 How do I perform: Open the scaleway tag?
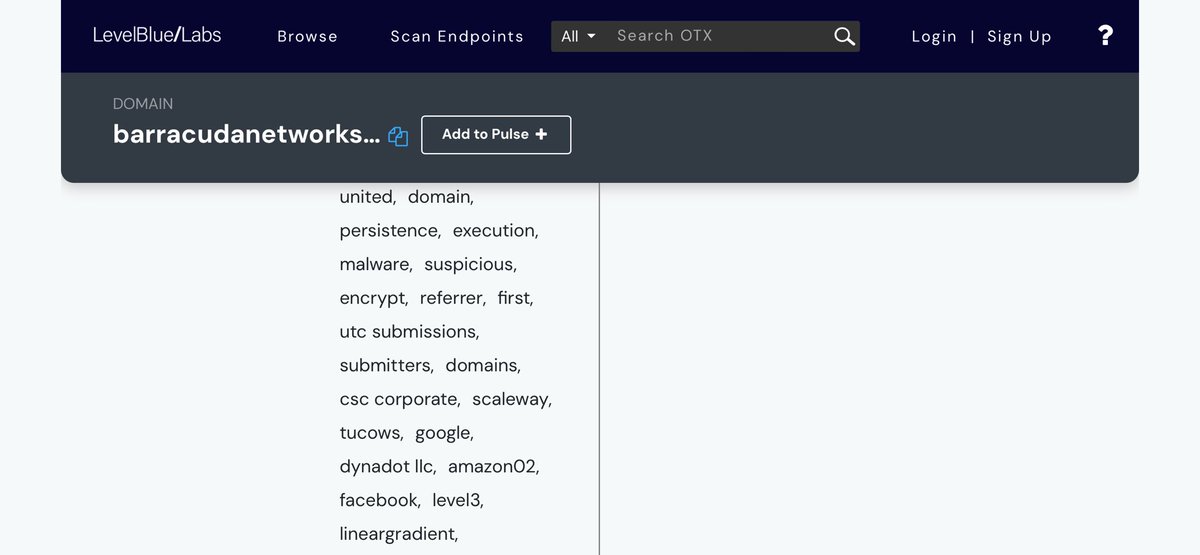(511, 399)
